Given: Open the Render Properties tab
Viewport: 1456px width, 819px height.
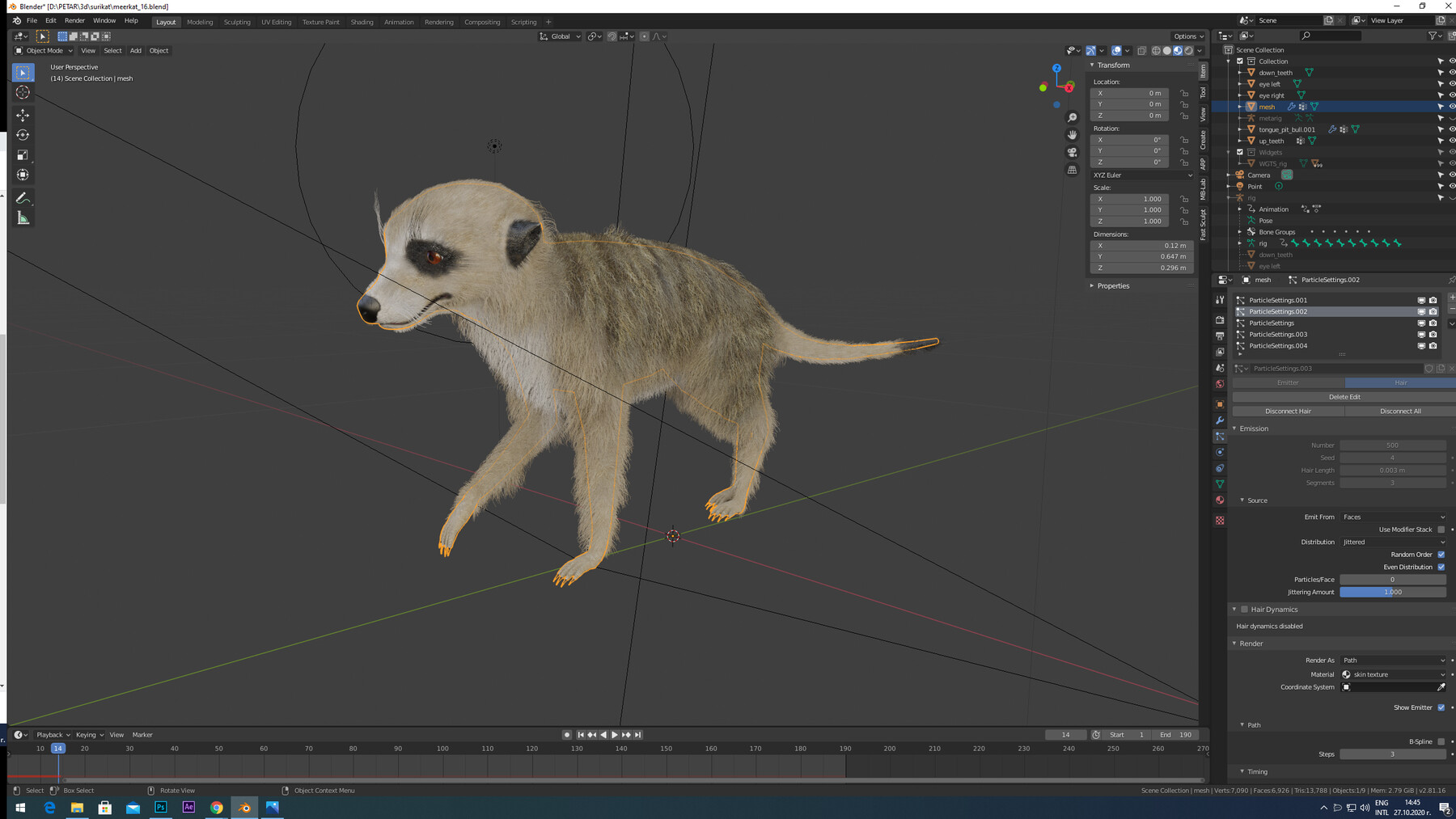Looking at the screenshot, I should tap(1220, 320).
